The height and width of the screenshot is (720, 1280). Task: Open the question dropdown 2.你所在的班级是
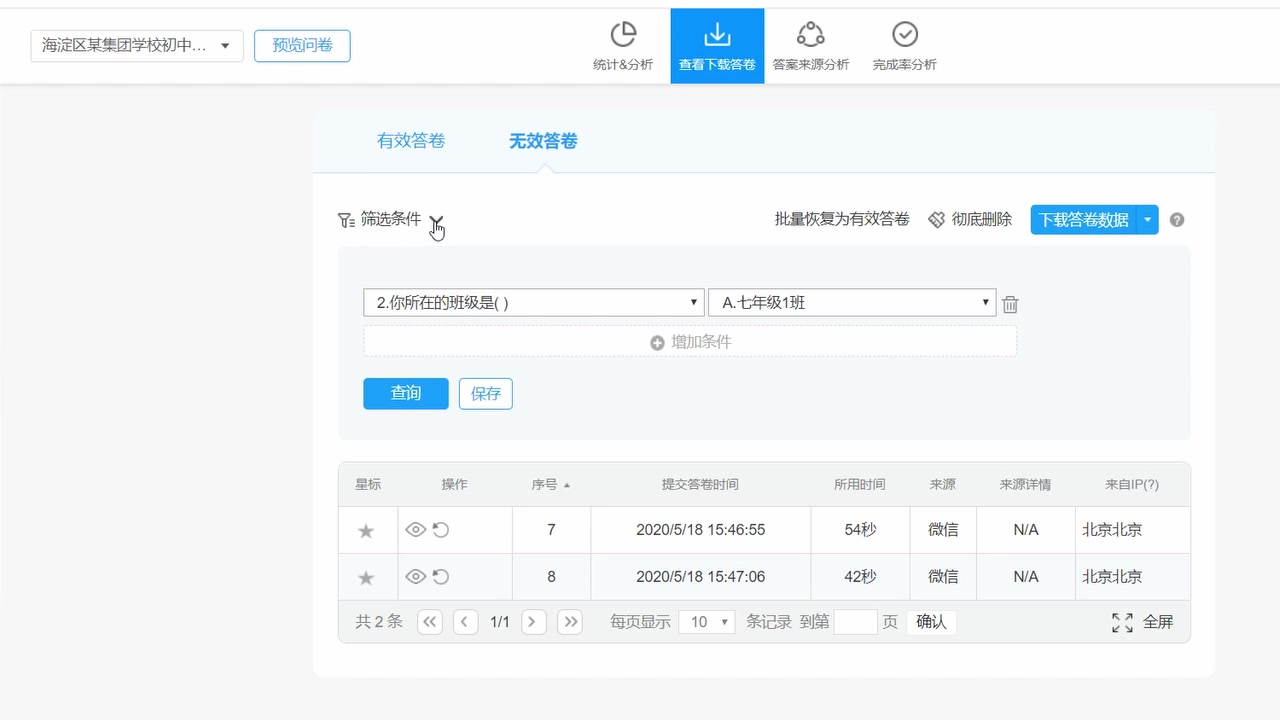tap(534, 302)
